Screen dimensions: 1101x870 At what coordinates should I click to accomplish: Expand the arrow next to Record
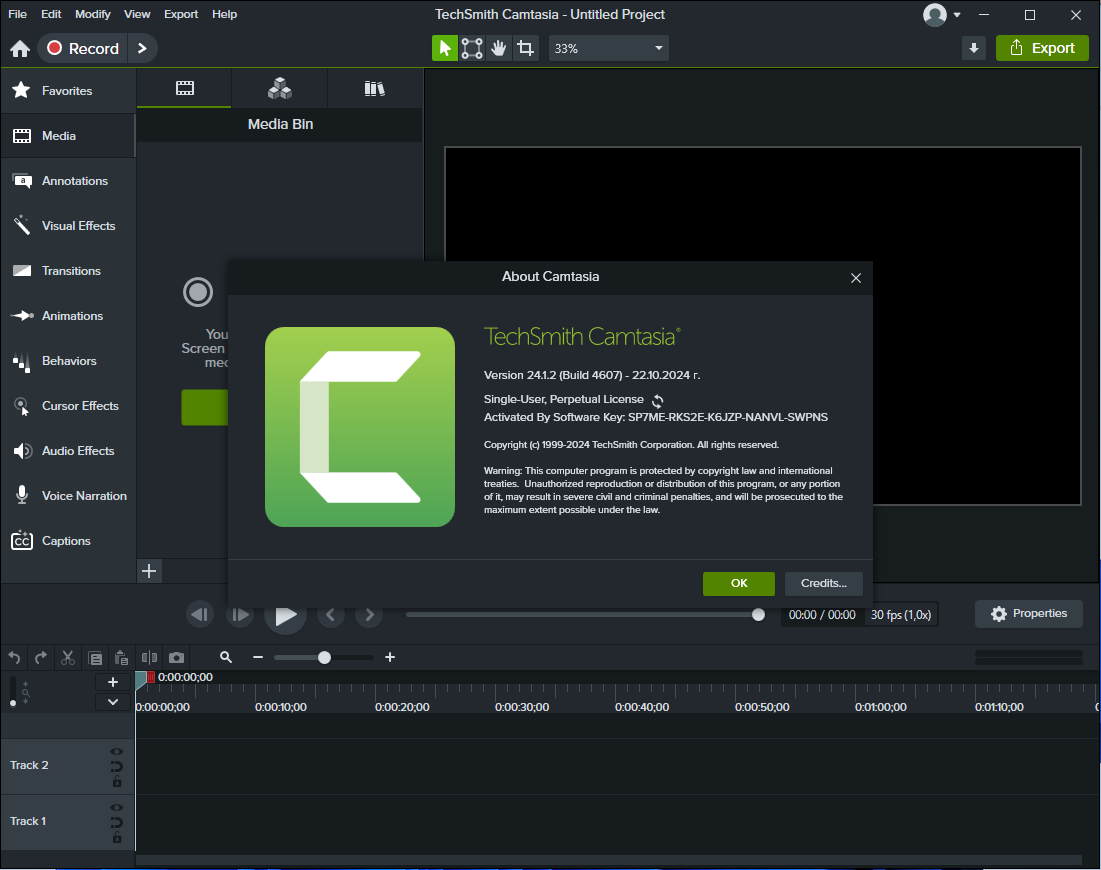click(142, 48)
